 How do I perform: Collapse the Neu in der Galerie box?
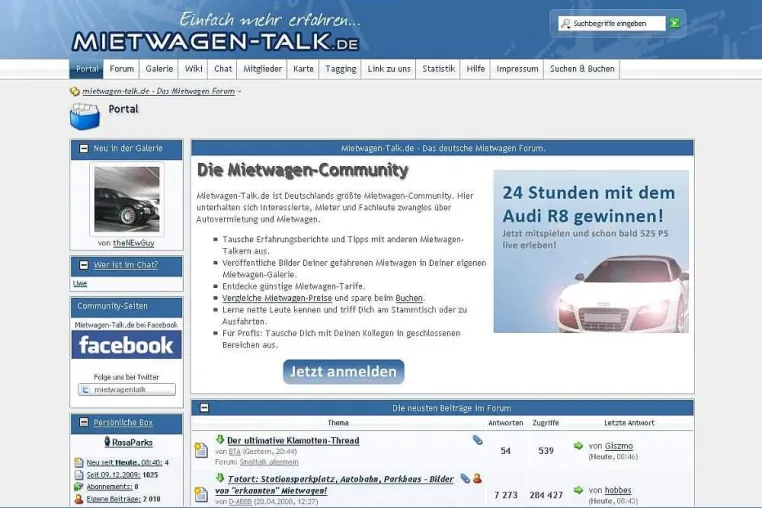click(84, 148)
